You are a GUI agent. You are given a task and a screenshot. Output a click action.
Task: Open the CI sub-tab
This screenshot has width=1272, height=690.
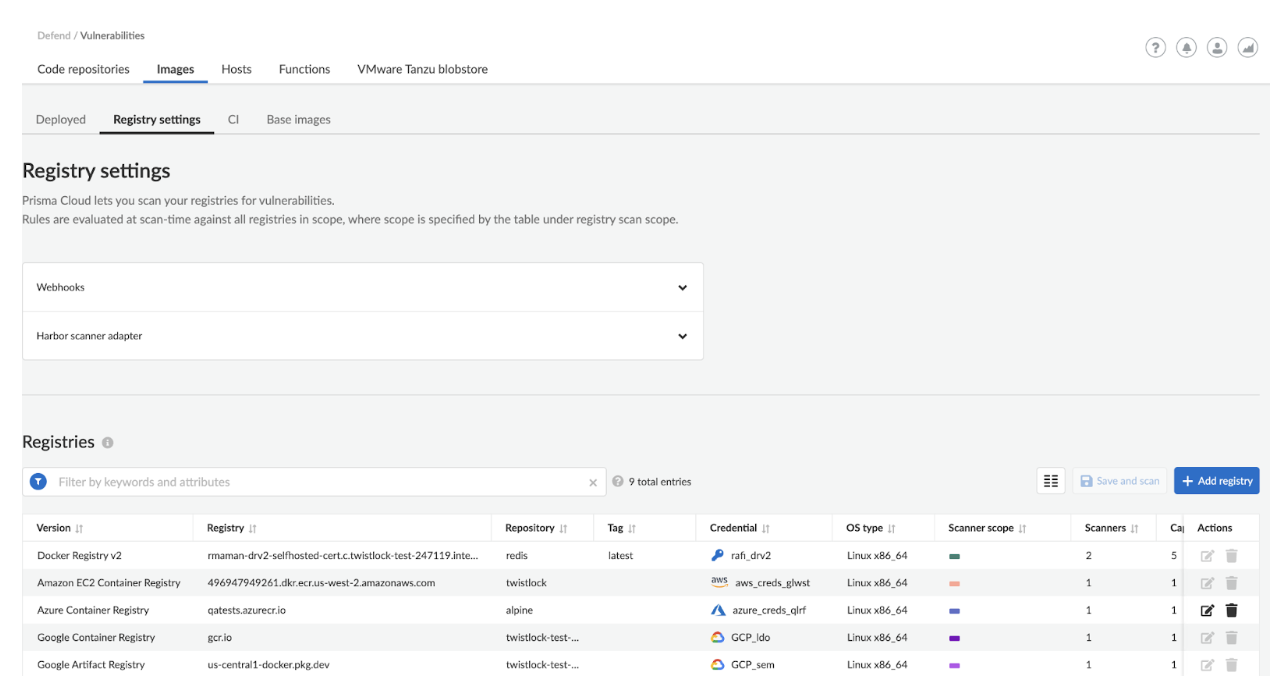pos(233,119)
